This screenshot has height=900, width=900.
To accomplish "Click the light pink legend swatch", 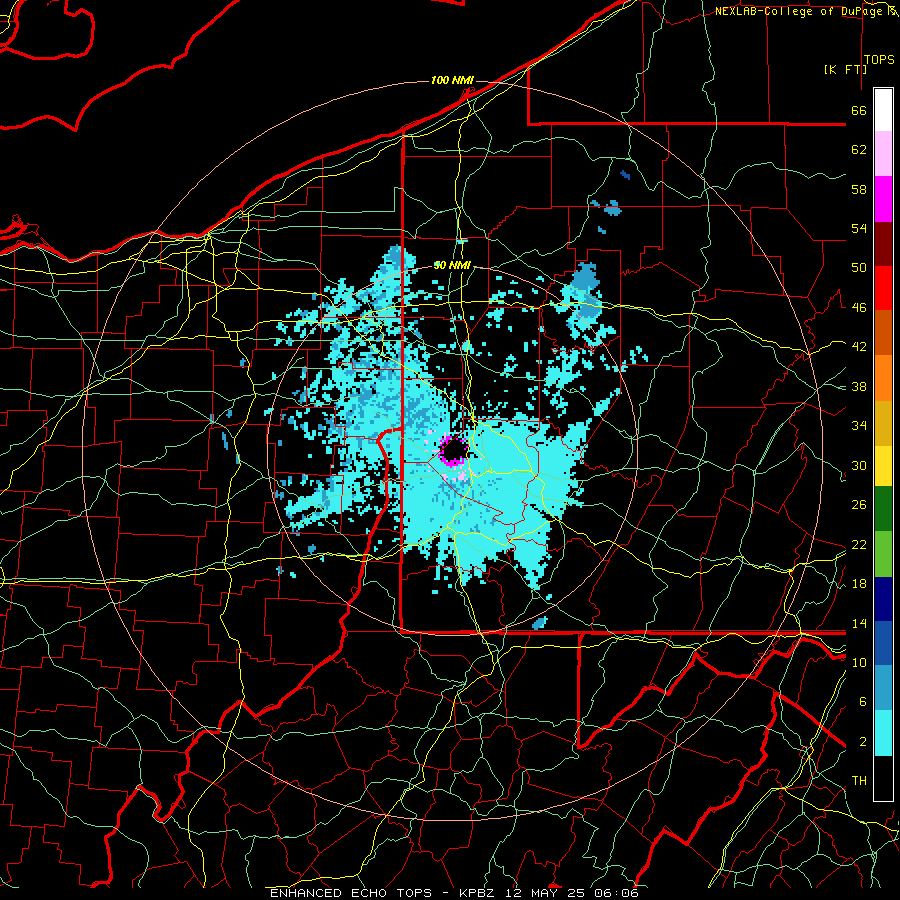I will click(x=883, y=154).
